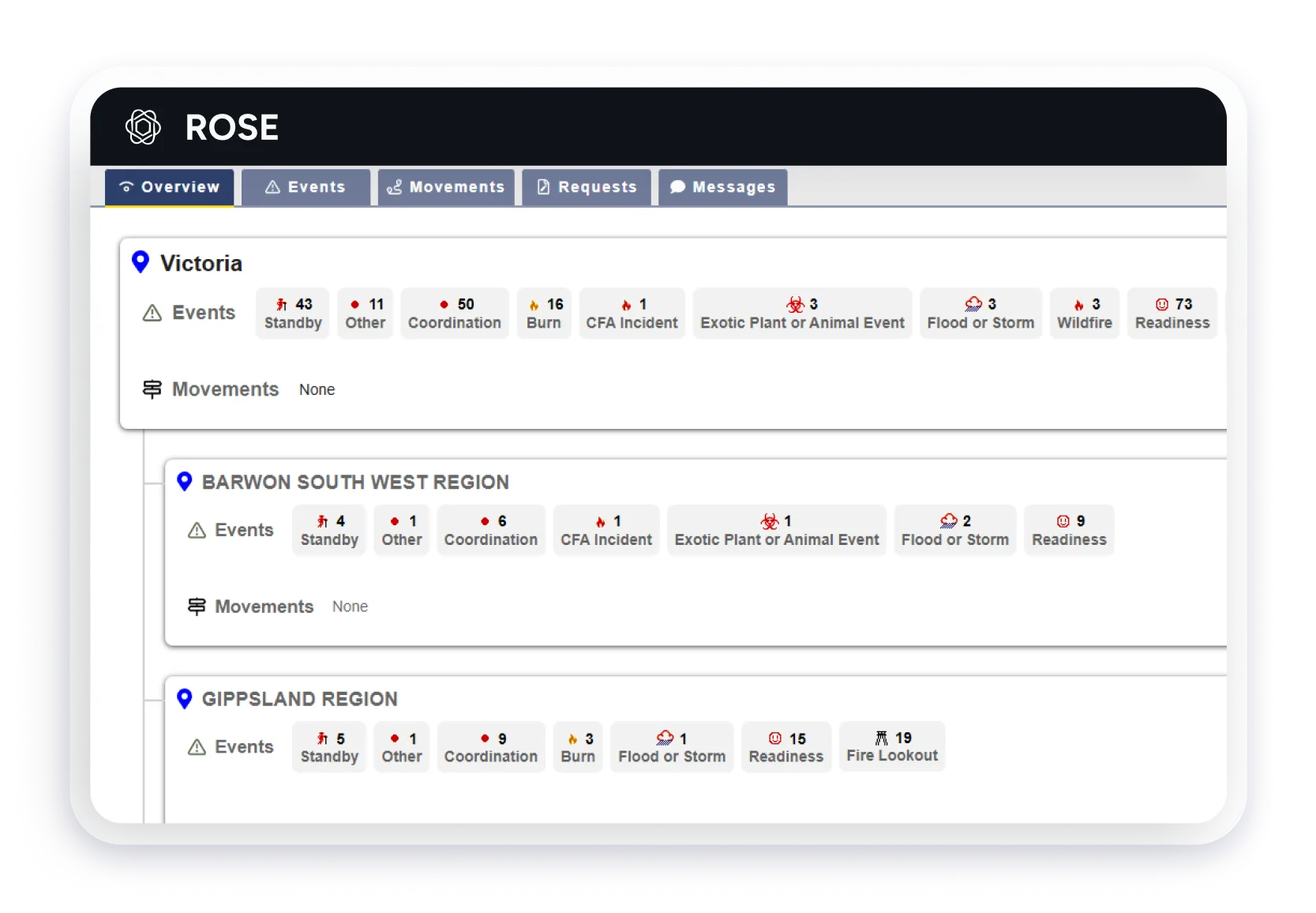
Task: Select the Movements tab
Action: 446,187
